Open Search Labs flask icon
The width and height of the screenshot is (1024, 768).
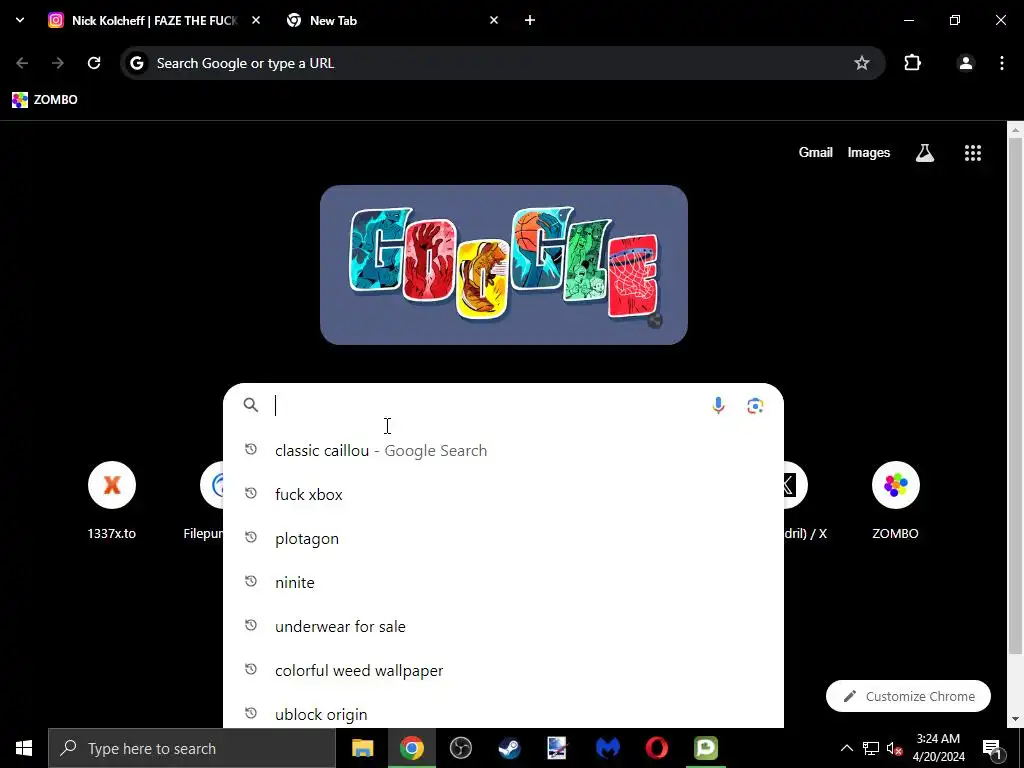click(x=925, y=153)
